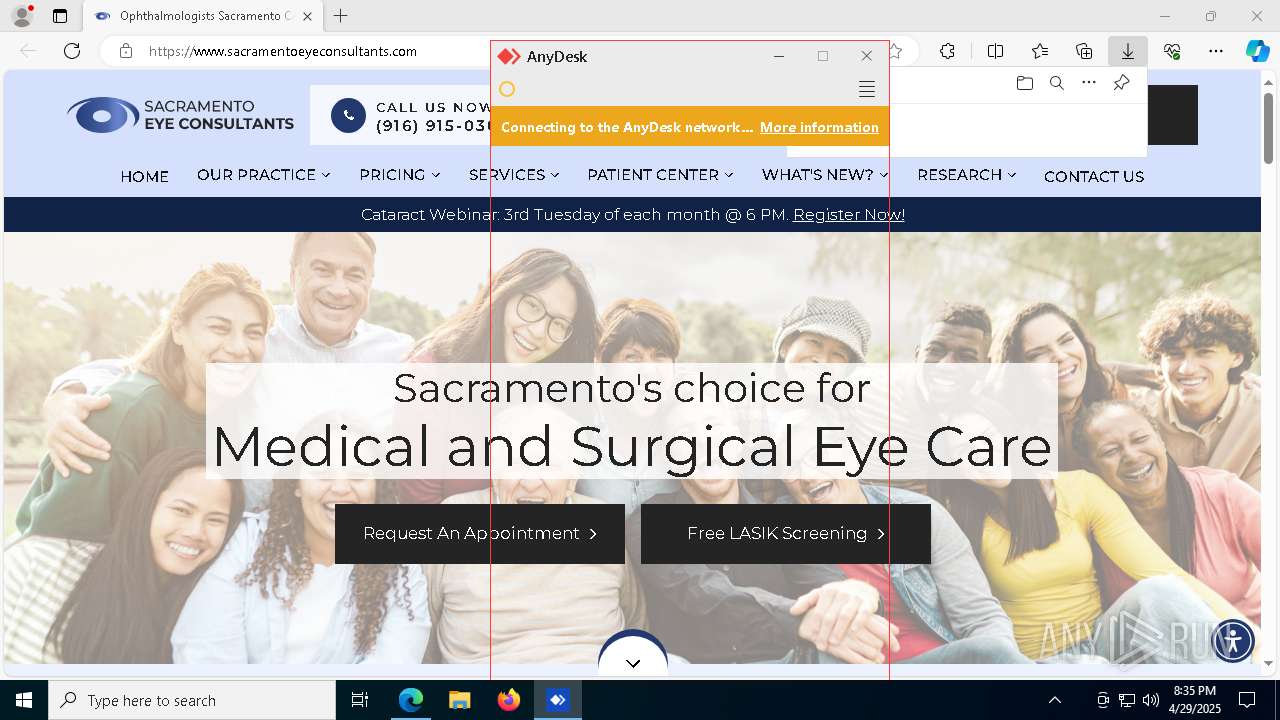
Task: Open File Explorer from taskbar
Action: (459, 700)
